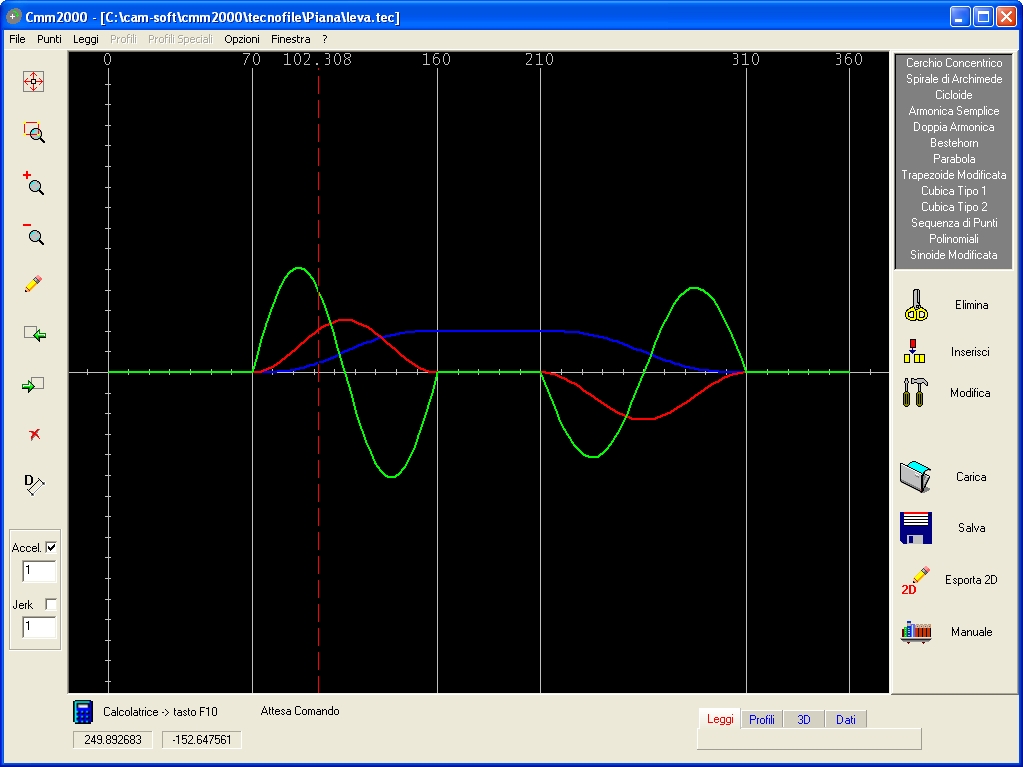Select Spirale di Archimede law
1023x767 pixels.
tap(954, 79)
